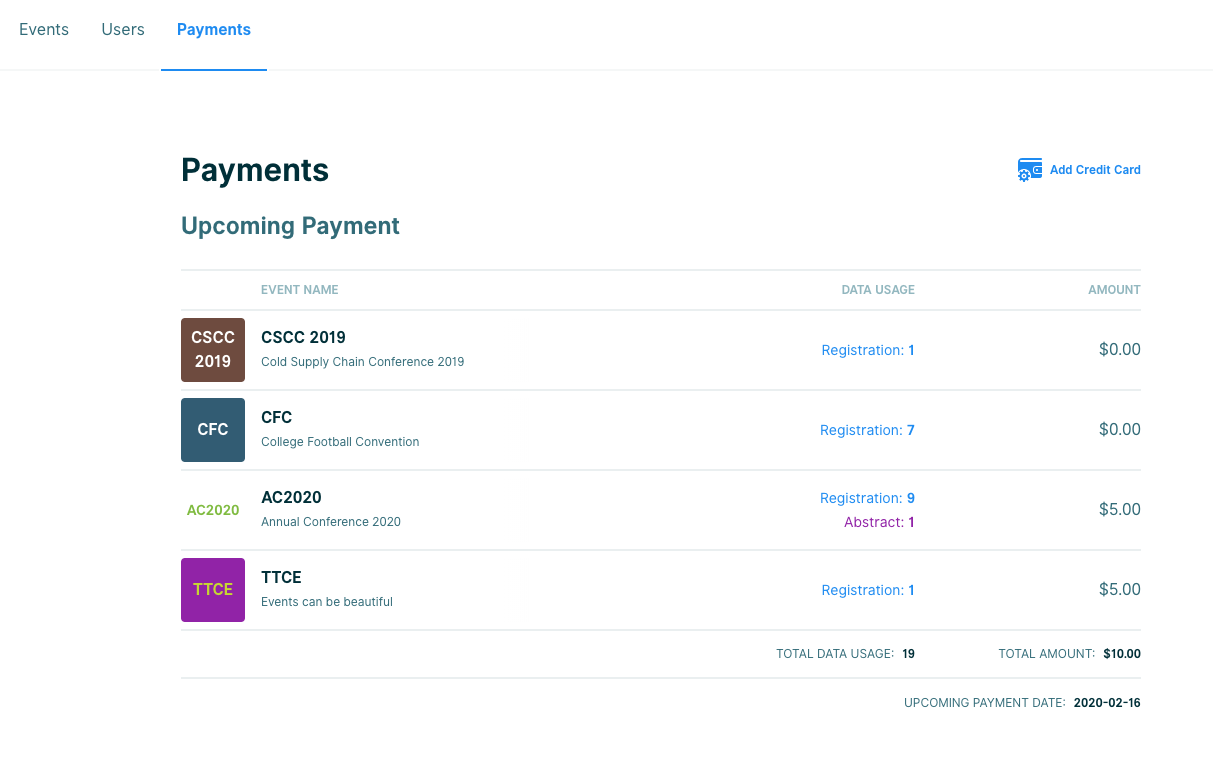Click Registration: 1 for CSCC 2019
The width and height of the screenshot is (1213, 763).
[867, 351]
